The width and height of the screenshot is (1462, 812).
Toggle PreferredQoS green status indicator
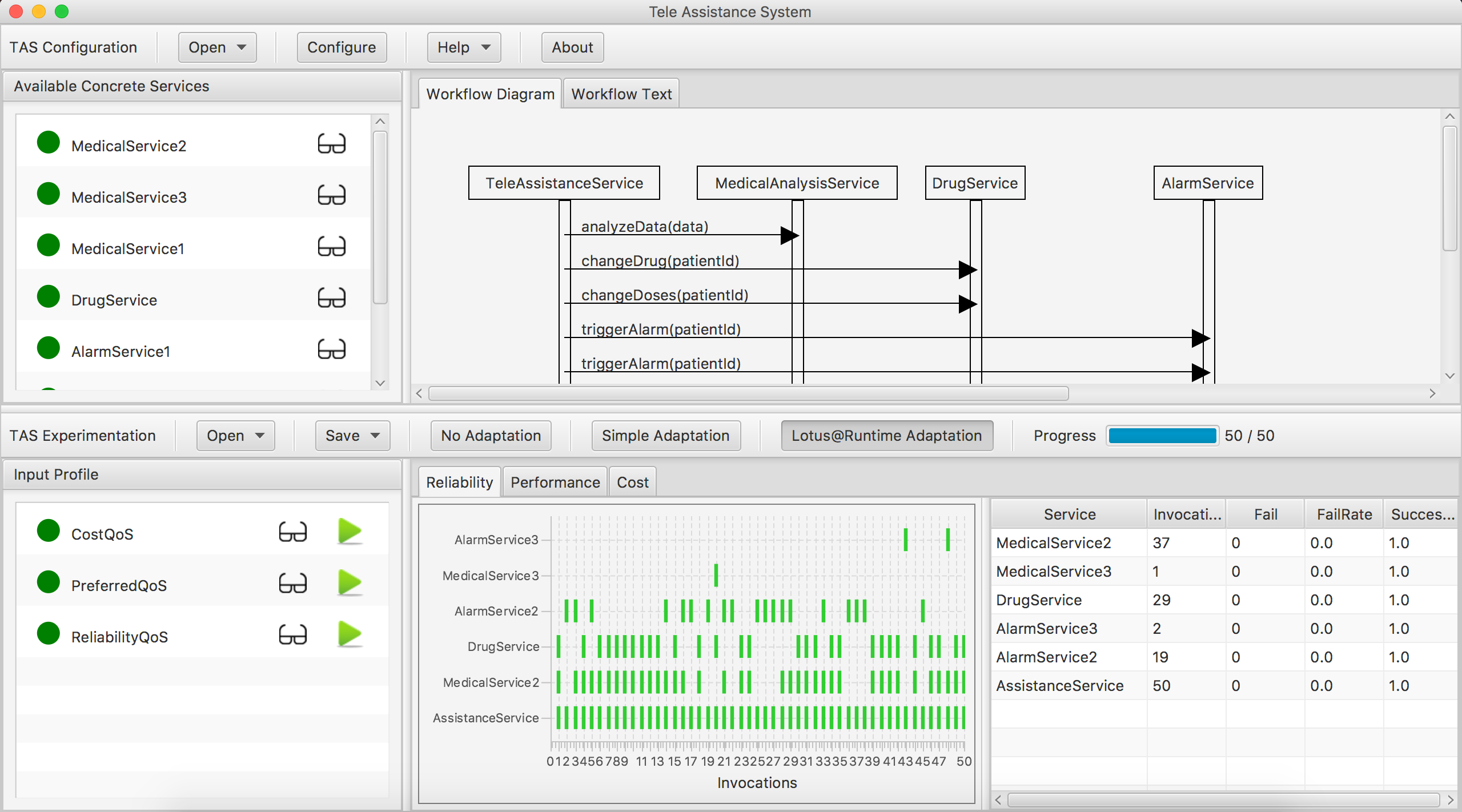pyautogui.click(x=49, y=583)
